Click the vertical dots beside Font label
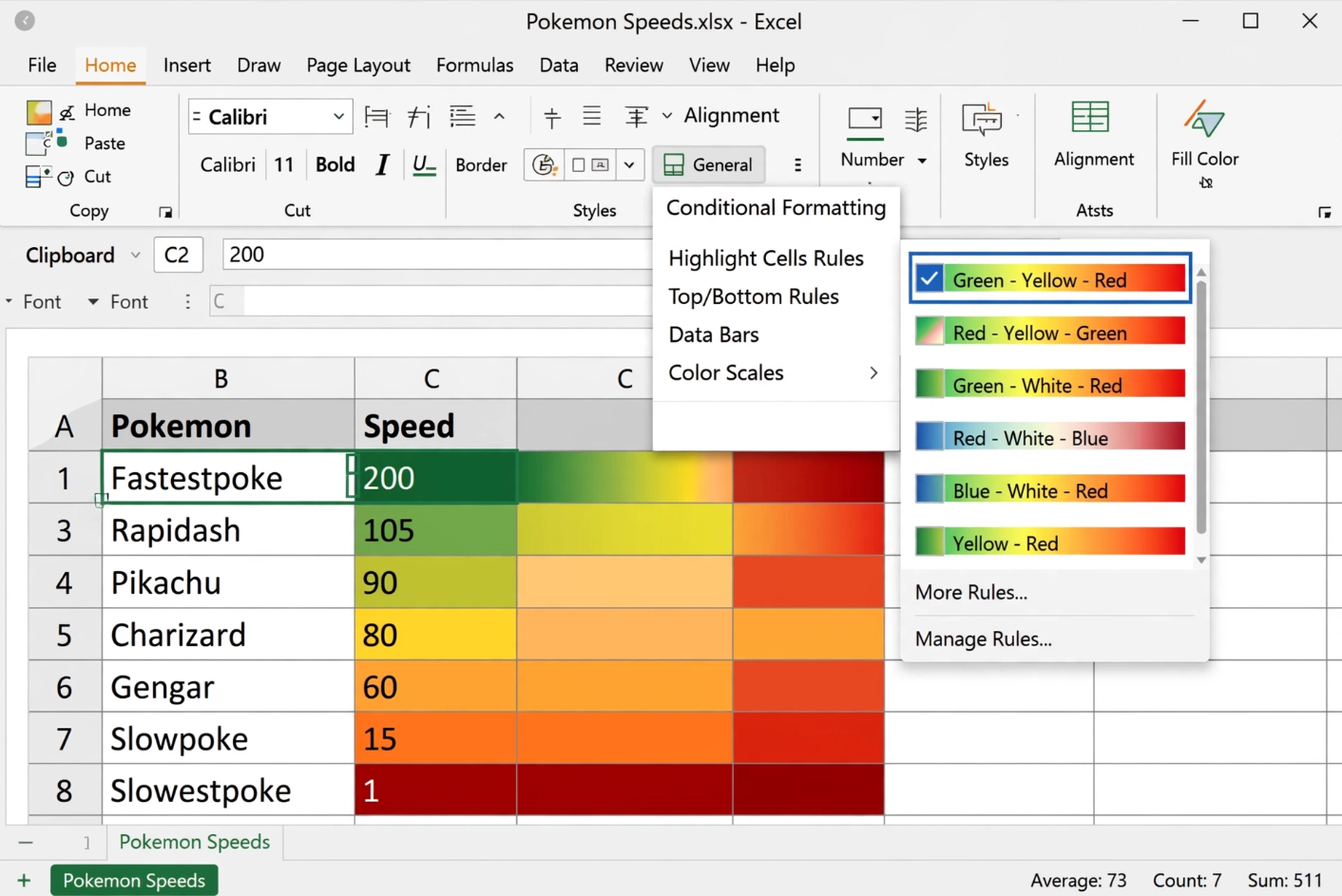This screenshot has height=896, width=1342. [187, 301]
